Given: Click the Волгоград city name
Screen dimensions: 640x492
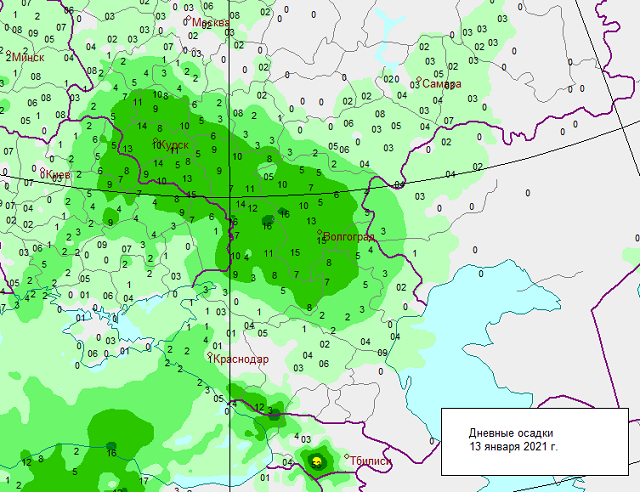Looking at the screenshot, I should coord(348,237).
